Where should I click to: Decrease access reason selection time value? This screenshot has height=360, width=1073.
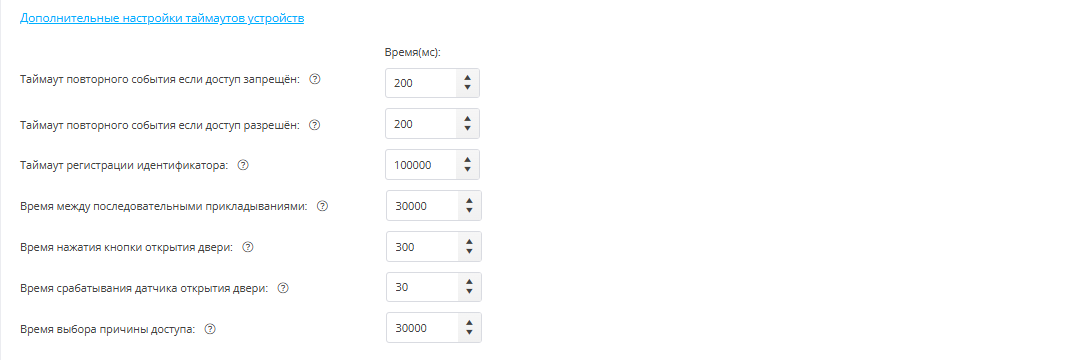(469, 333)
